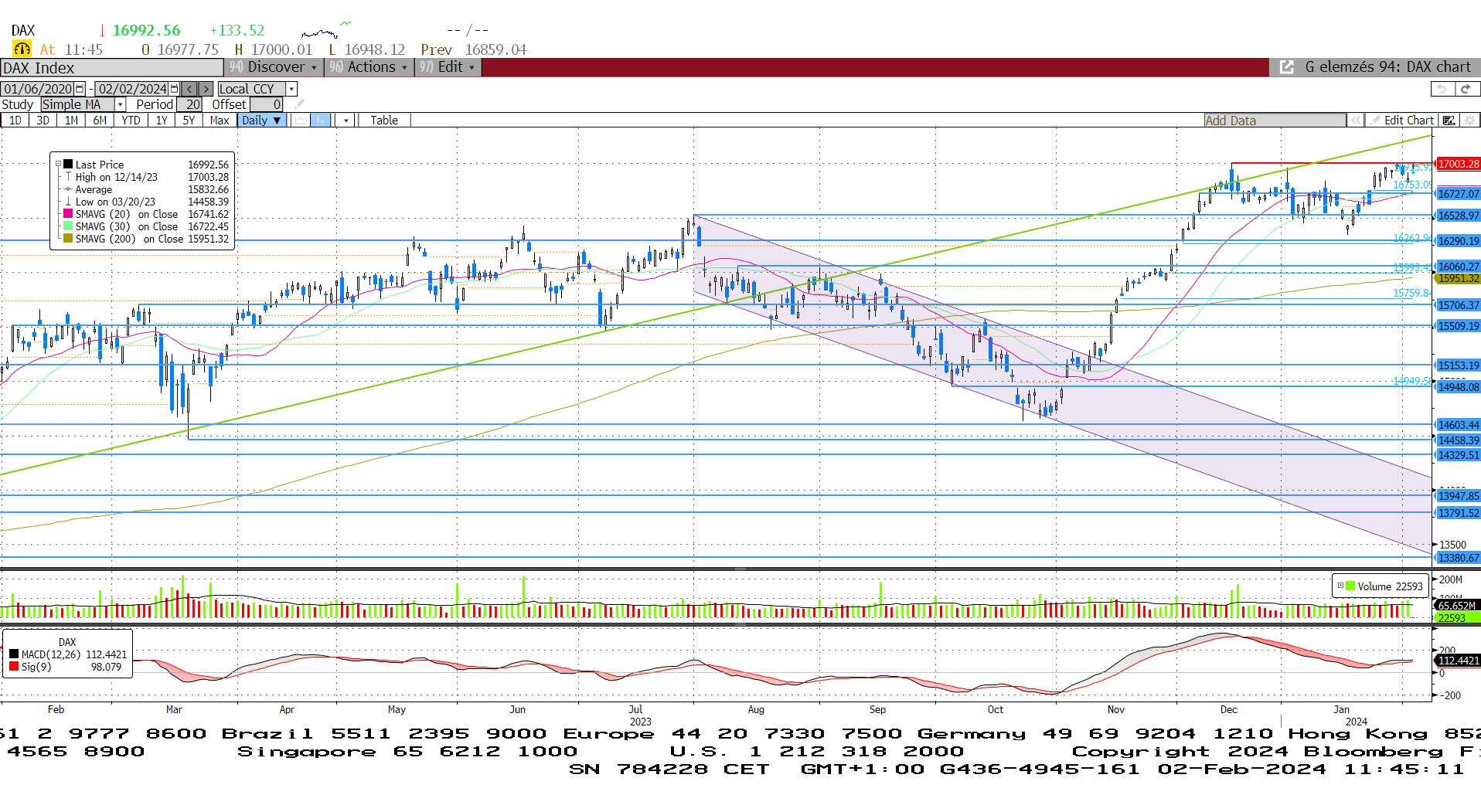Click the 65.652M volume axis label
1481x812 pixels.
pos(1458,606)
